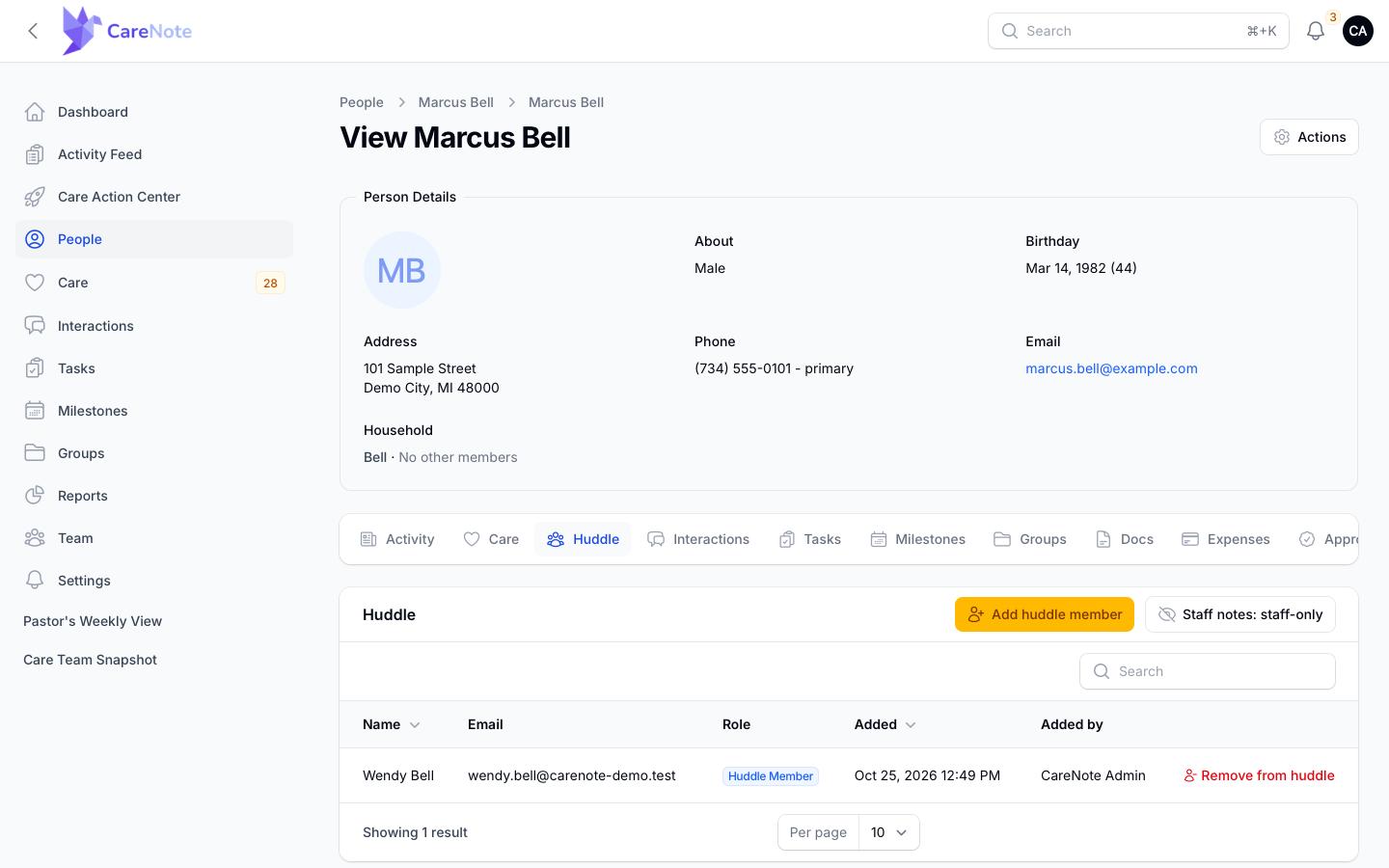
Task: Open marcus.bell@example.com email link
Action: click(1111, 368)
